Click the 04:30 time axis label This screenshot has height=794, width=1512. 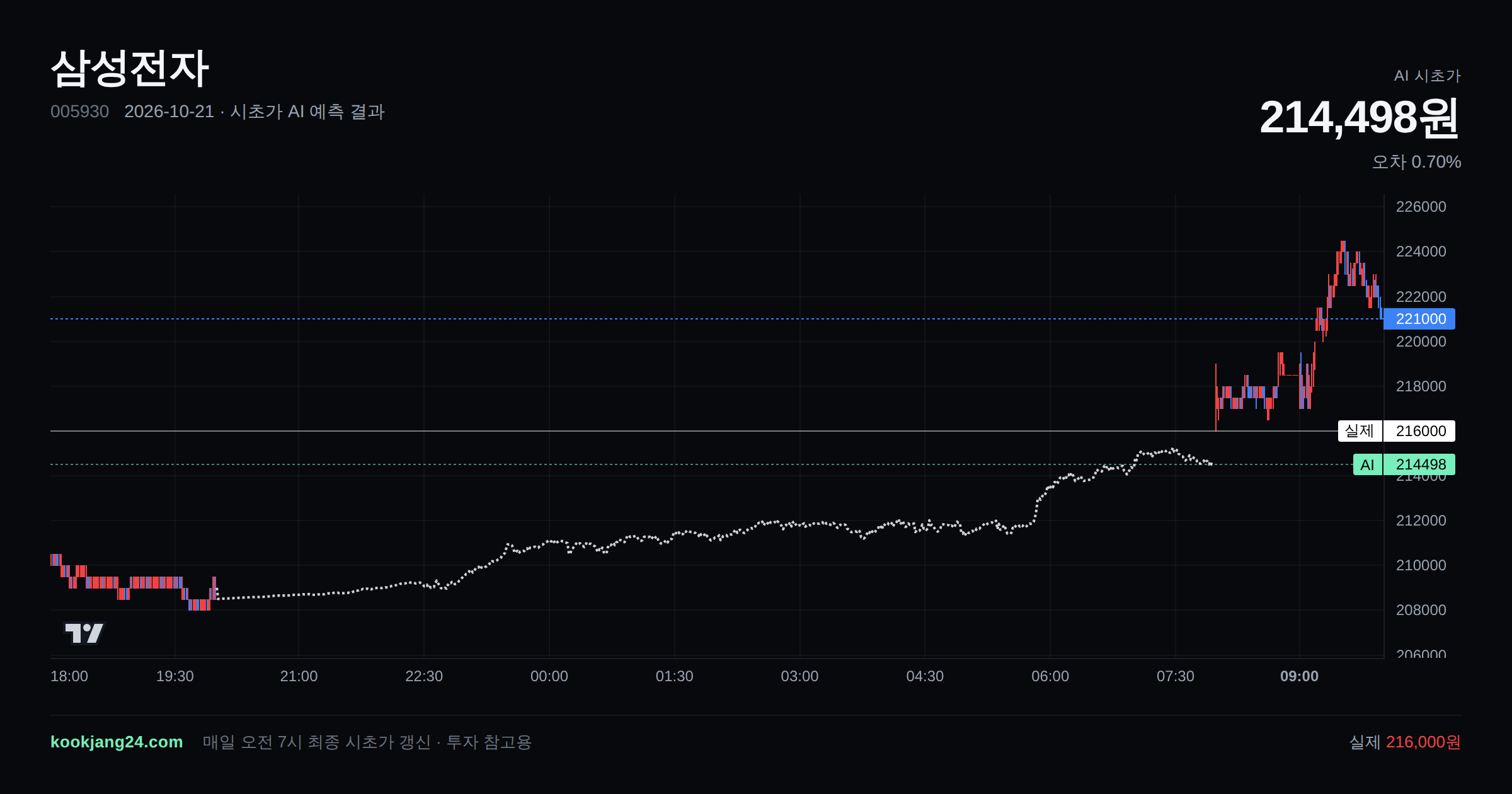pyautogui.click(x=925, y=676)
